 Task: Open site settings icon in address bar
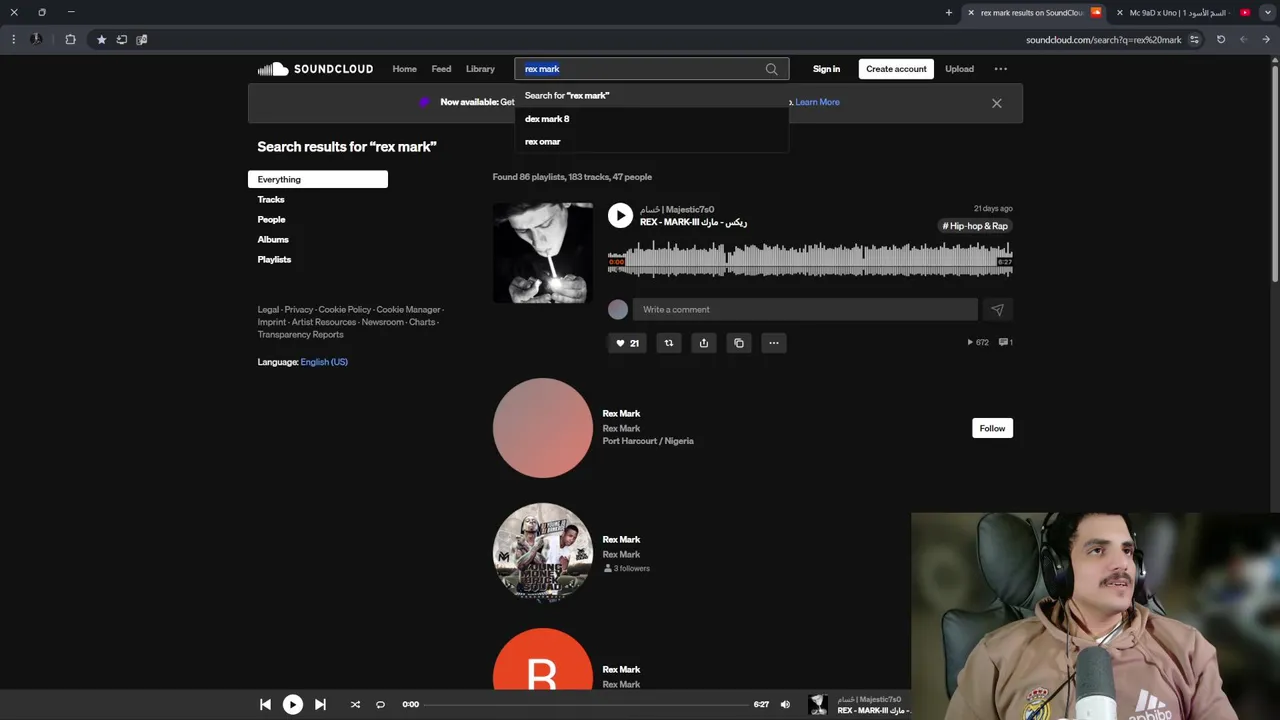(x=1194, y=39)
